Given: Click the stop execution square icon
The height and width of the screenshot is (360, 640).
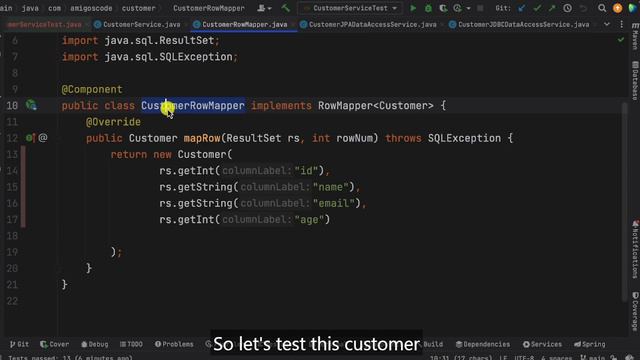Looking at the screenshot, I should (x=480, y=8).
